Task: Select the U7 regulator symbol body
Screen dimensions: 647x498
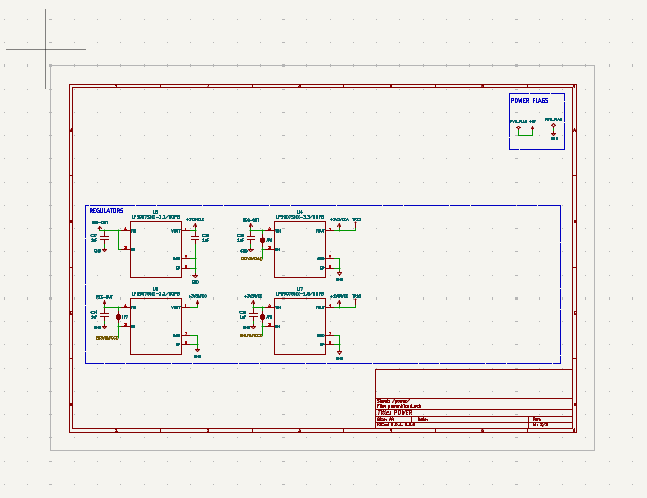Action: coord(299,326)
